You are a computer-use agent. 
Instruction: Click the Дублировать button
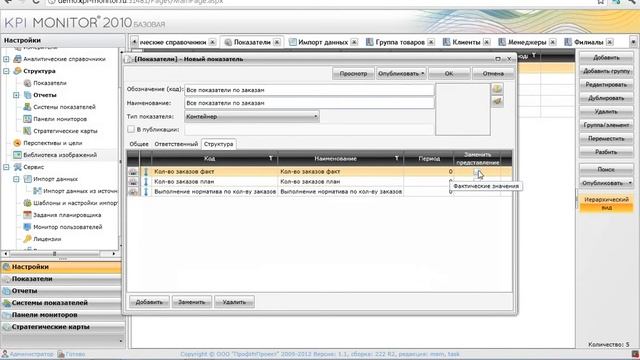point(606,98)
